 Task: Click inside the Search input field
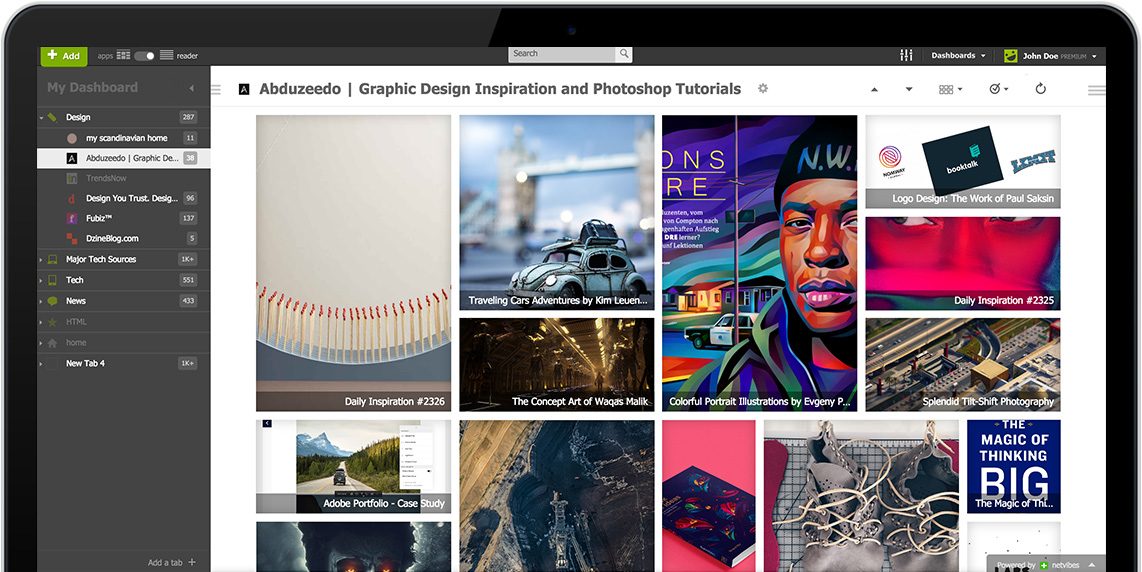[562, 54]
